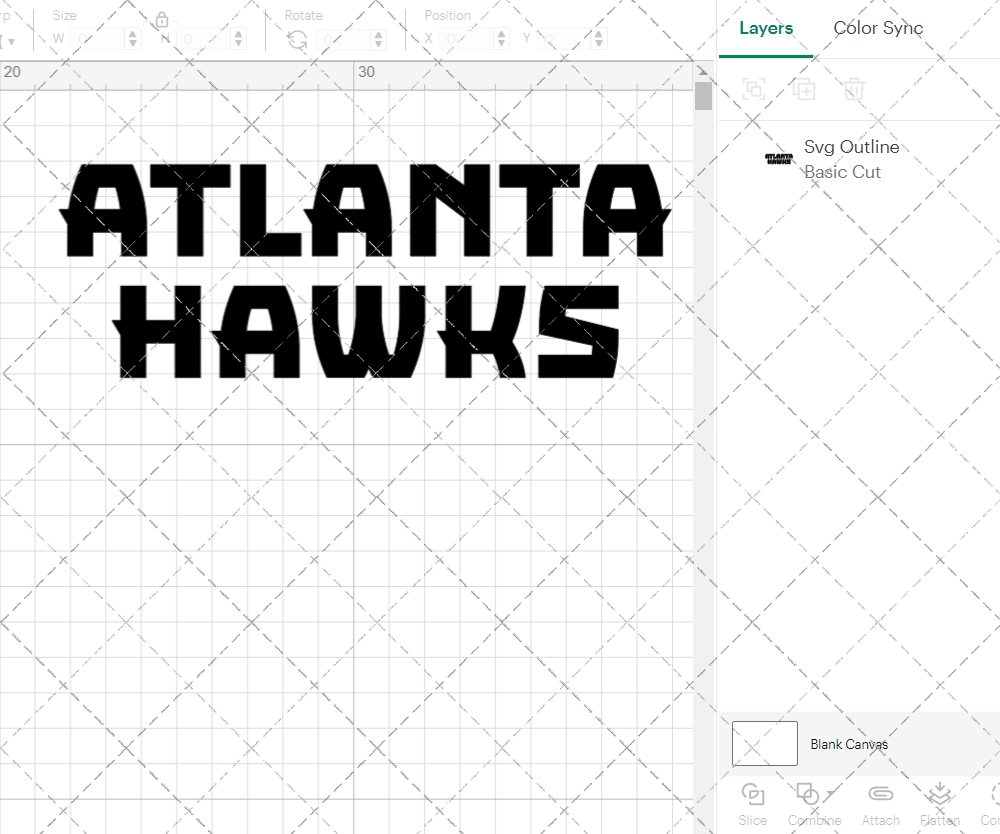Click the Position X stepper arrows
Viewport: 1000px width, 834px height.
(502, 39)
